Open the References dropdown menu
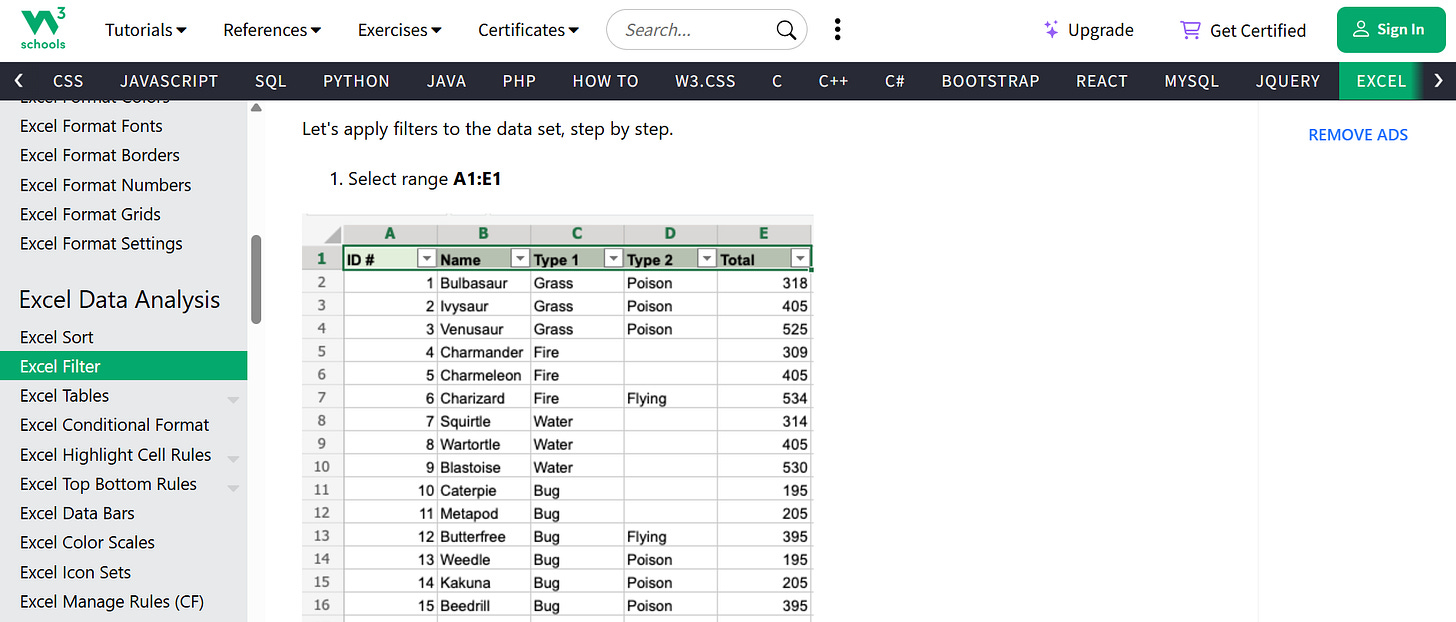This screenshot has height=622, width=1456. (272, 30)
